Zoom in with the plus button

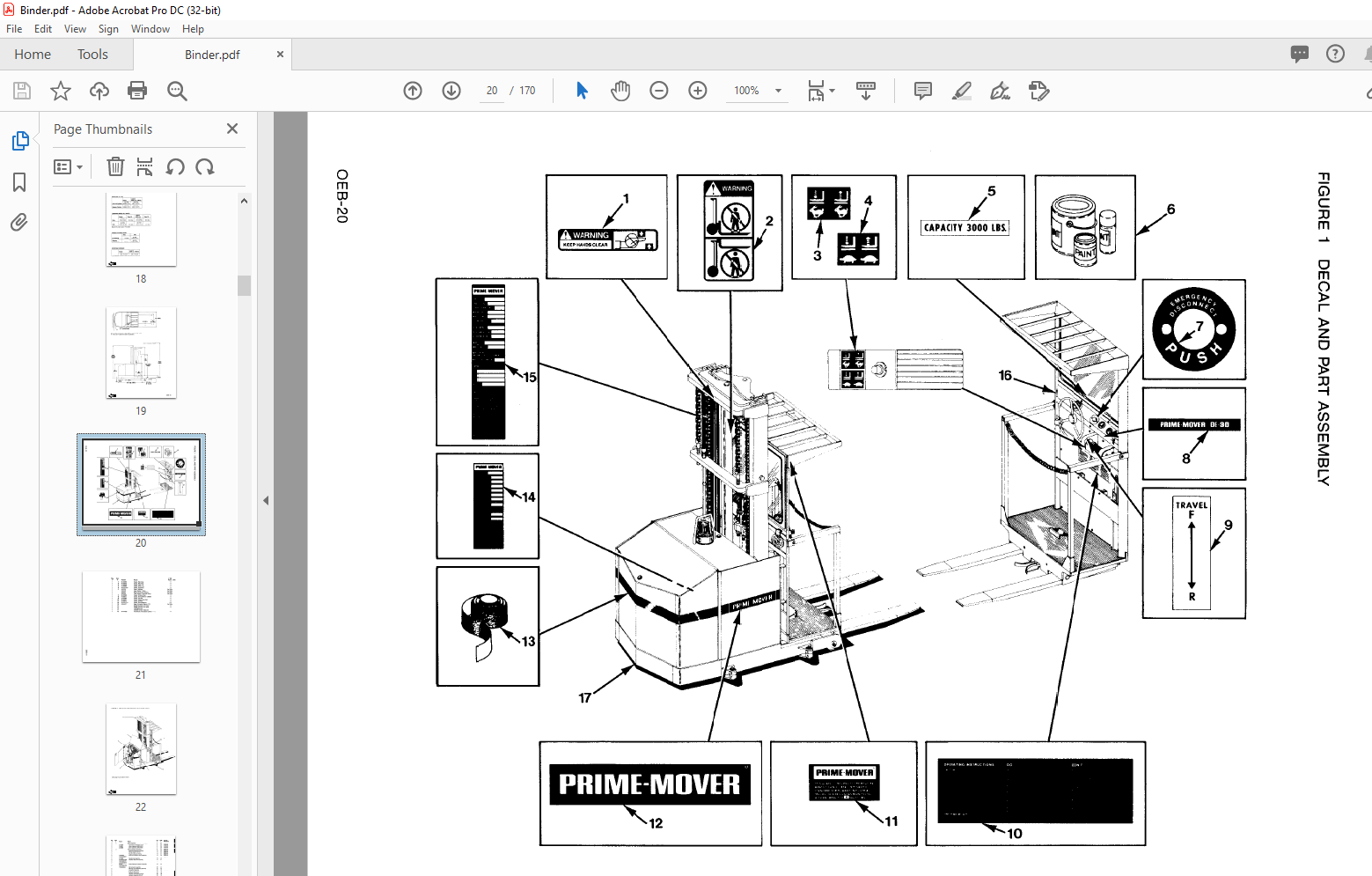click(698, 91)
